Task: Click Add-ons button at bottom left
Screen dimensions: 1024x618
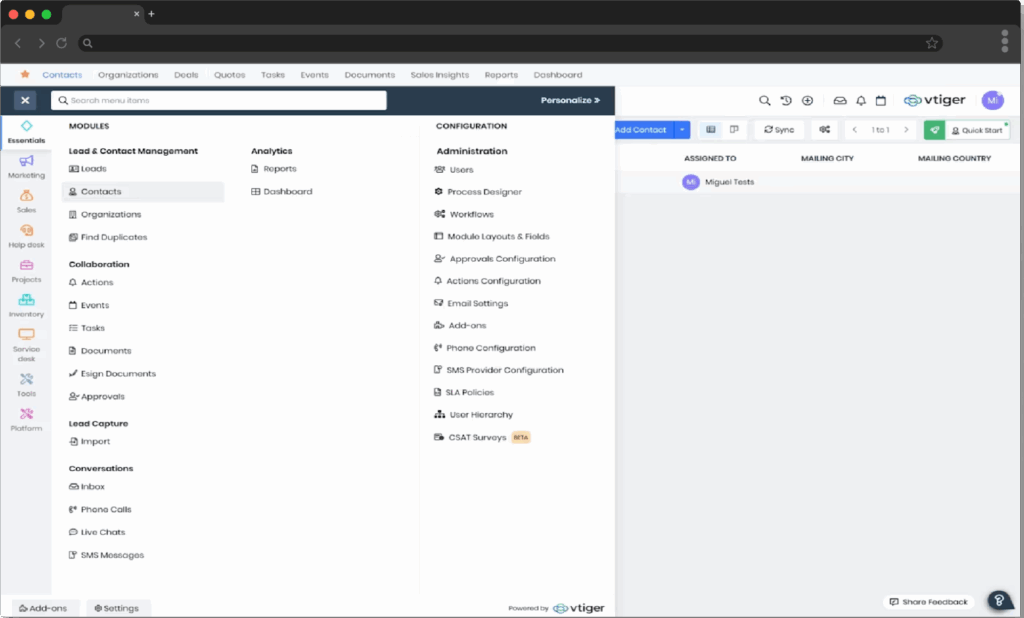Action: tap(43, 608)
